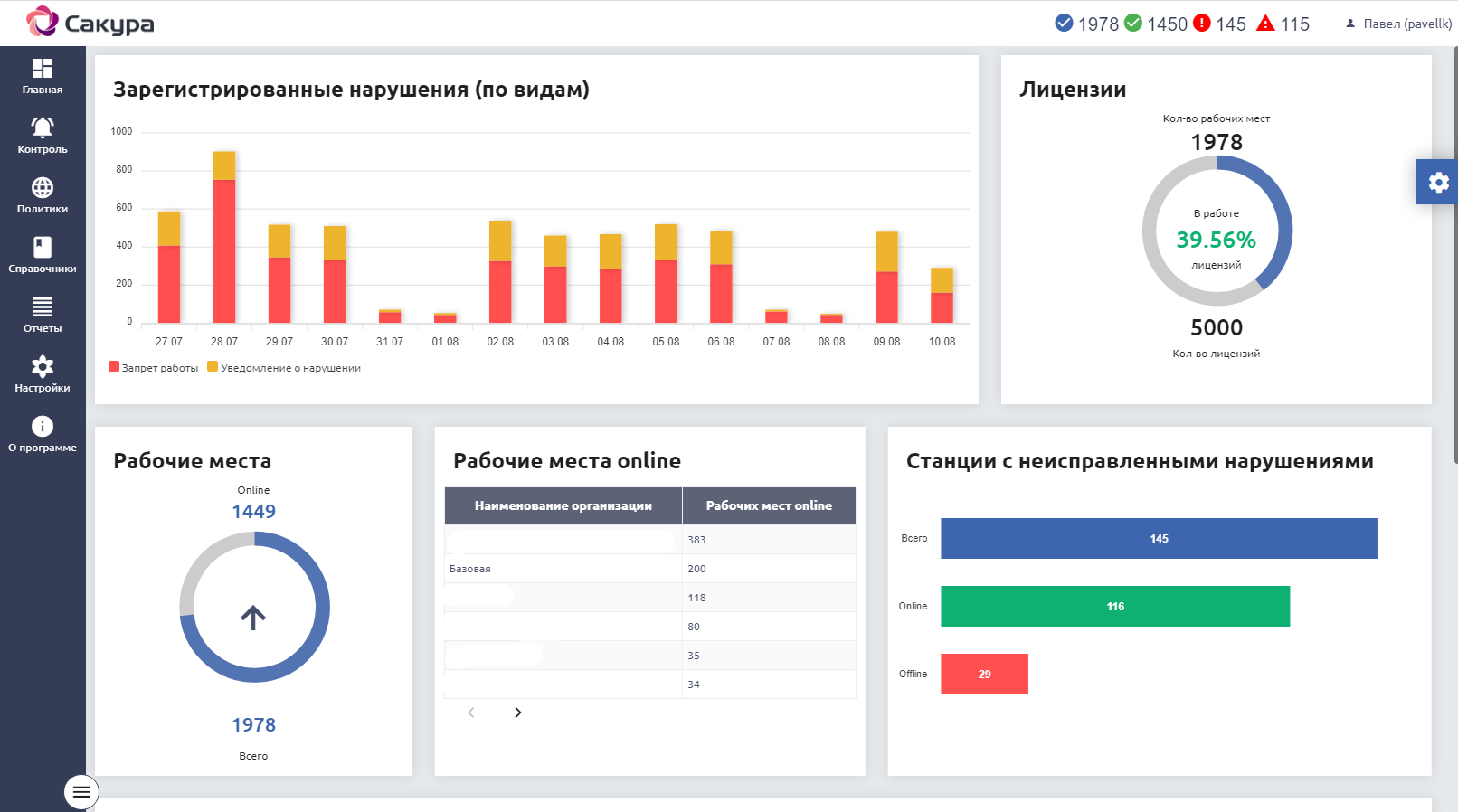Image resolution: width=1458 pixels, height=812 pixels.
Task: Go to next page of online workstations table
Action: coord(518,713)
